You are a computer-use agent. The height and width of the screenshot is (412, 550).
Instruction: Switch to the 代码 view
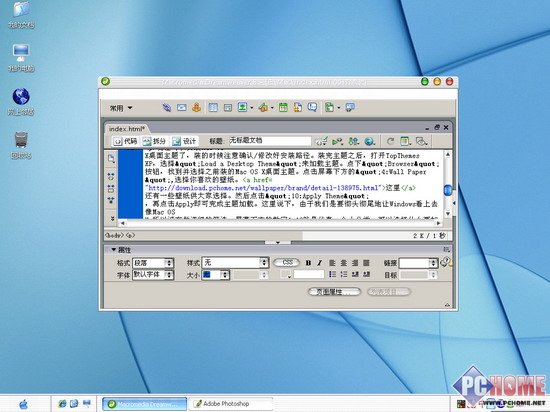(x=125, y=141)
